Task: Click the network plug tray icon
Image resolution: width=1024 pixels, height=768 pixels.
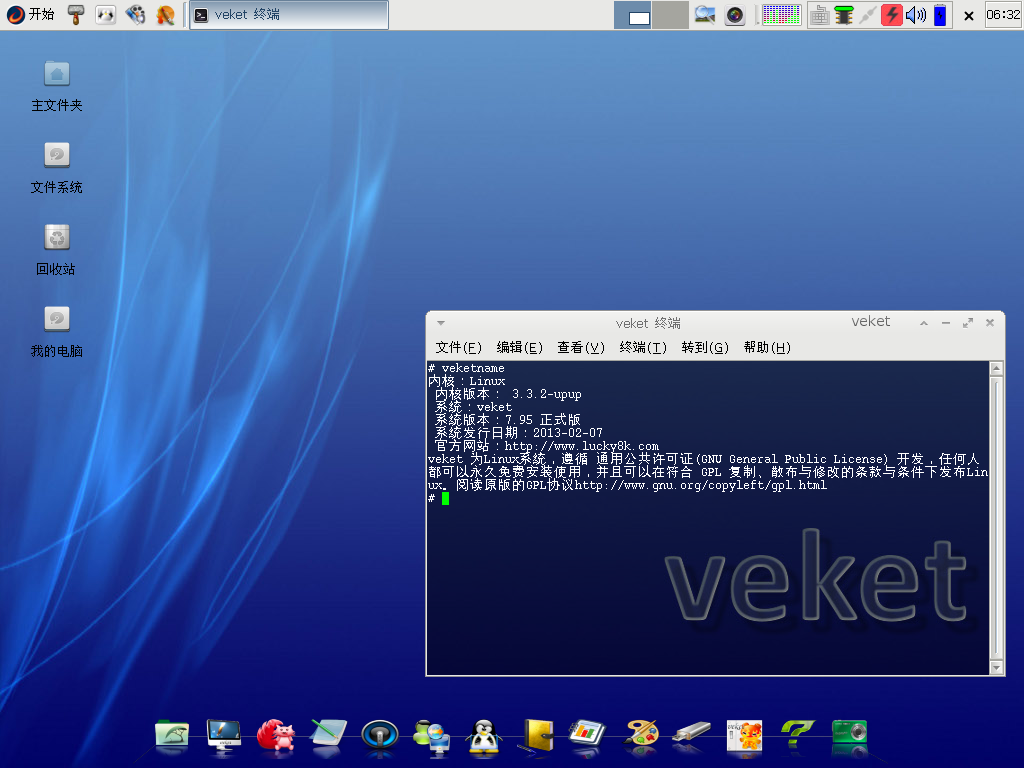Action: coord(867,15)
